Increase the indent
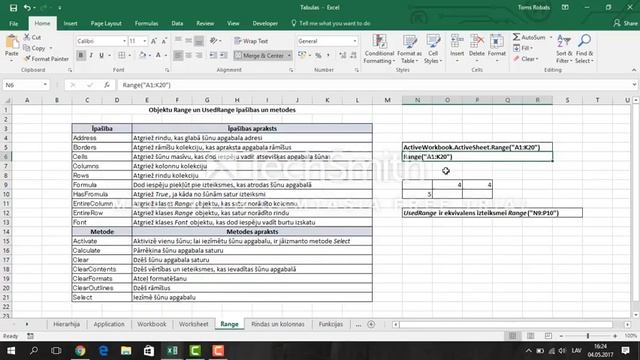The width and height of the screenshot is (640, 360). [223, 55]
